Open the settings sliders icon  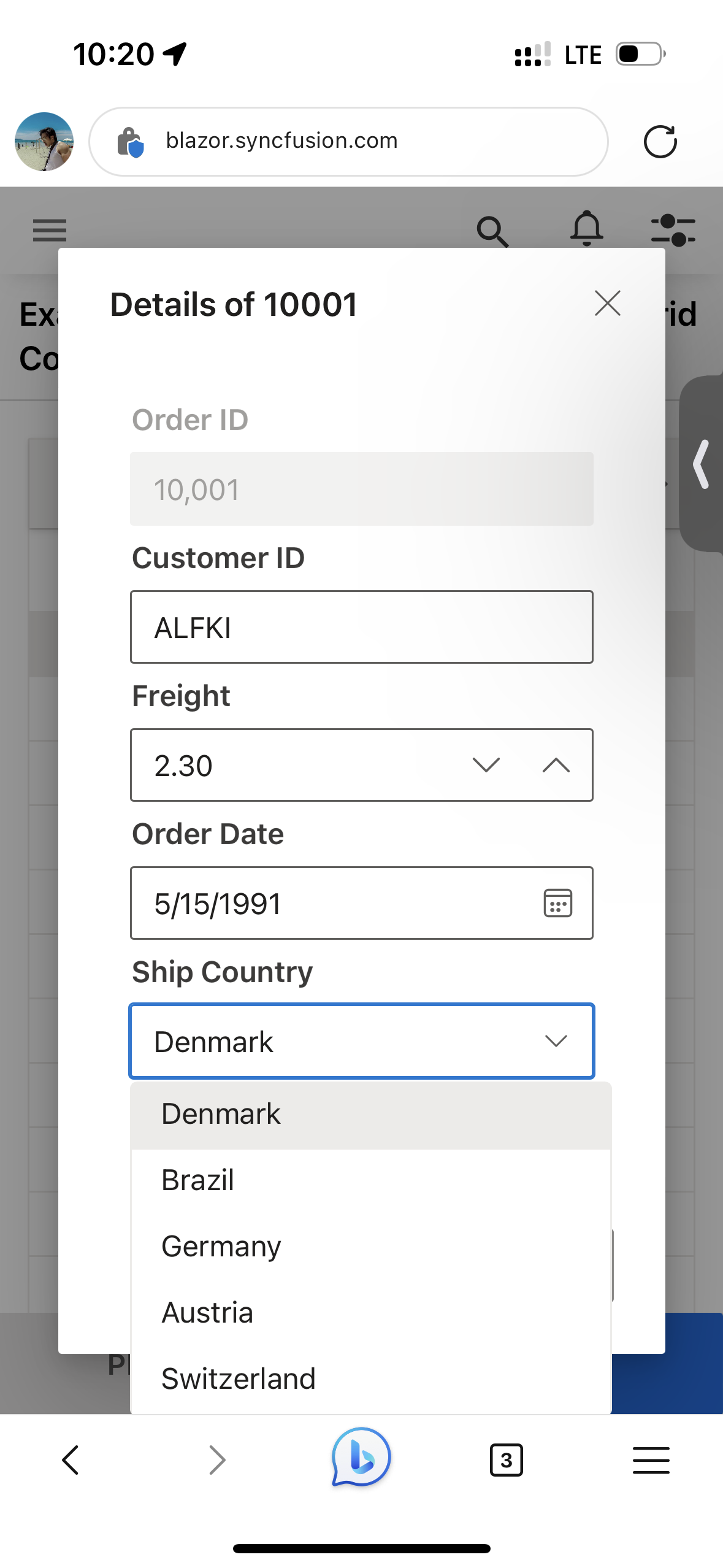tap(673, 230)
